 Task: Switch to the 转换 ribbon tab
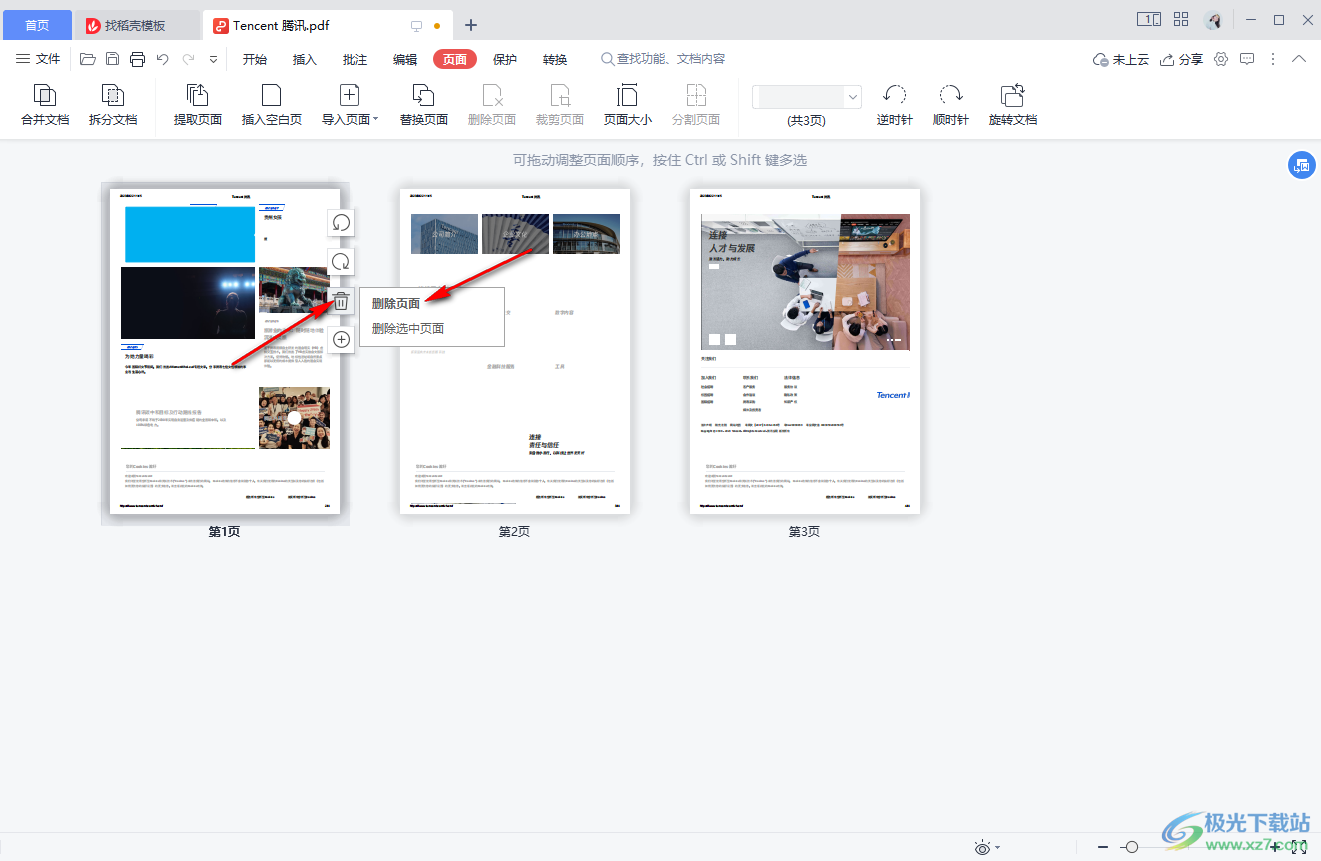pos(555,59)
